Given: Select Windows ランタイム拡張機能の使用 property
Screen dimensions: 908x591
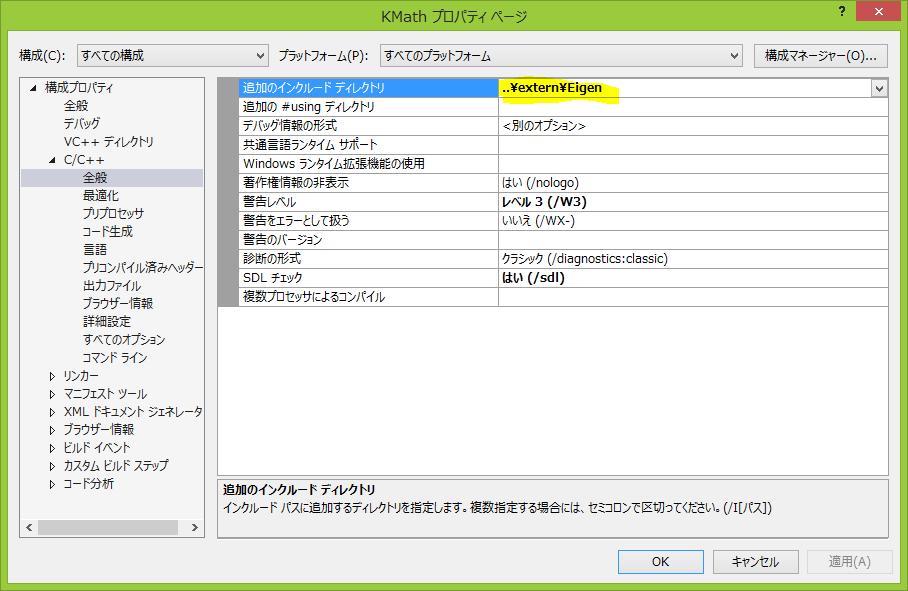Looking at the screenshot, I should tap(368, 164).
